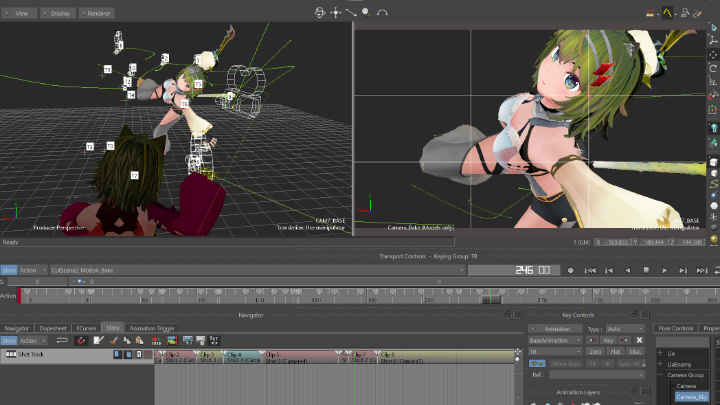The width and height of the screenshot is (720, 405).
Task: Click the Flat button in Key Controls
Action: pyautogui.click(x=615, y=352)
